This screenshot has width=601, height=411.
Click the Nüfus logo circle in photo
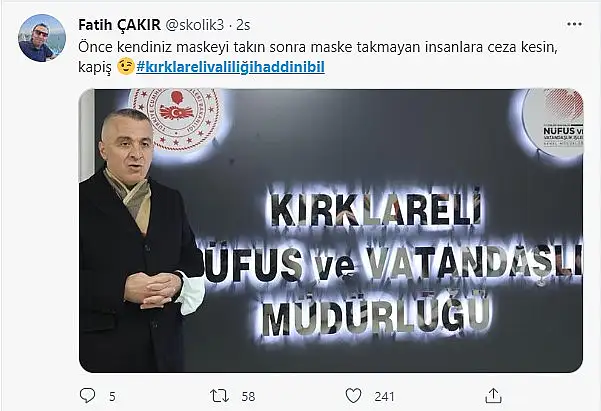[554, 123]
